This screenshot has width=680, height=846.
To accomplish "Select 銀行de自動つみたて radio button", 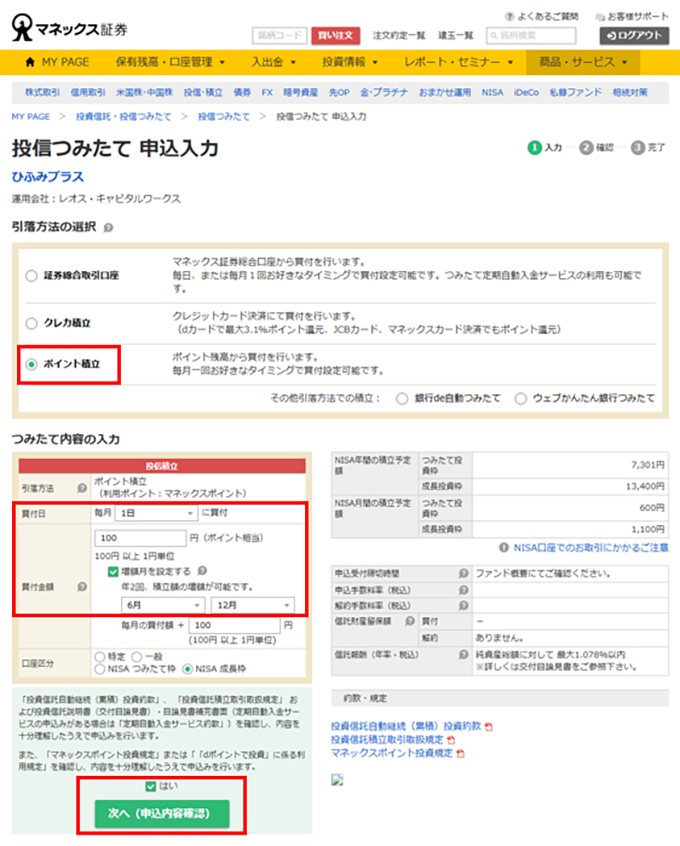I will tap(402, 399).
